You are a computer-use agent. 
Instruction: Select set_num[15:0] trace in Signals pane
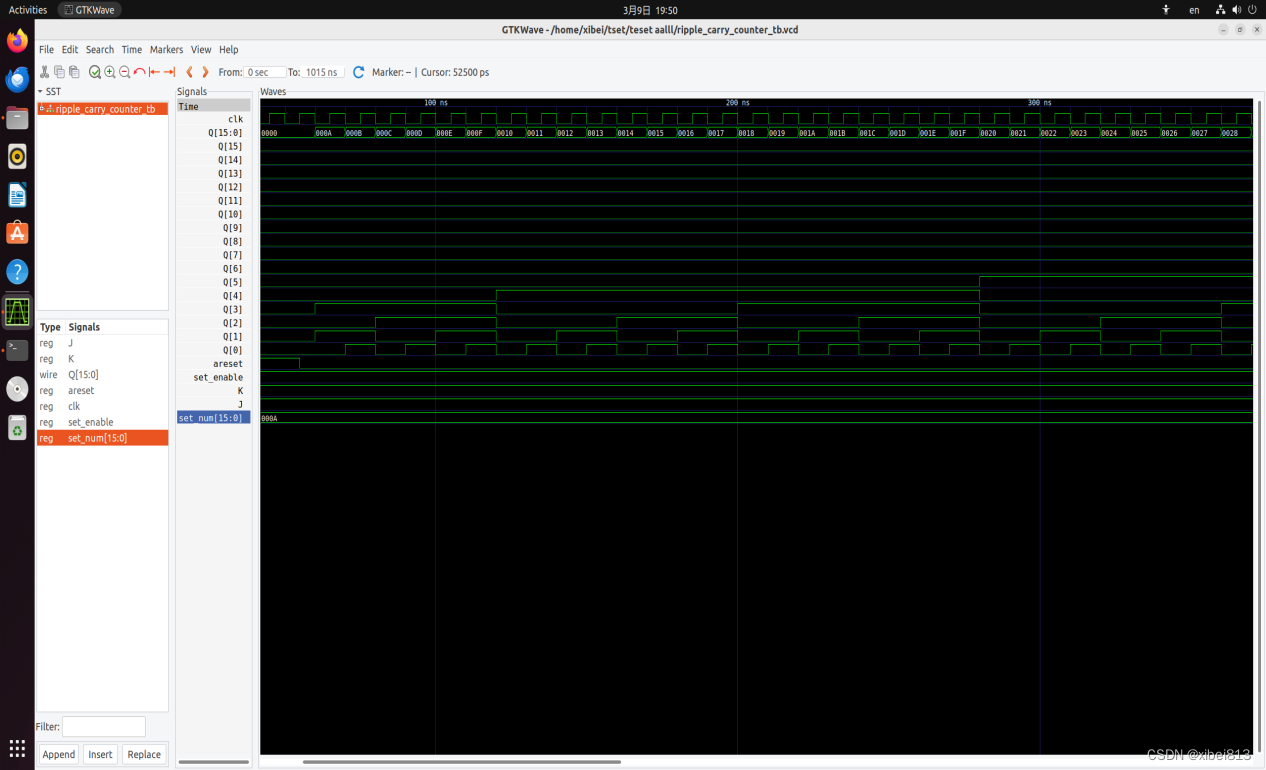pos(214,418)
